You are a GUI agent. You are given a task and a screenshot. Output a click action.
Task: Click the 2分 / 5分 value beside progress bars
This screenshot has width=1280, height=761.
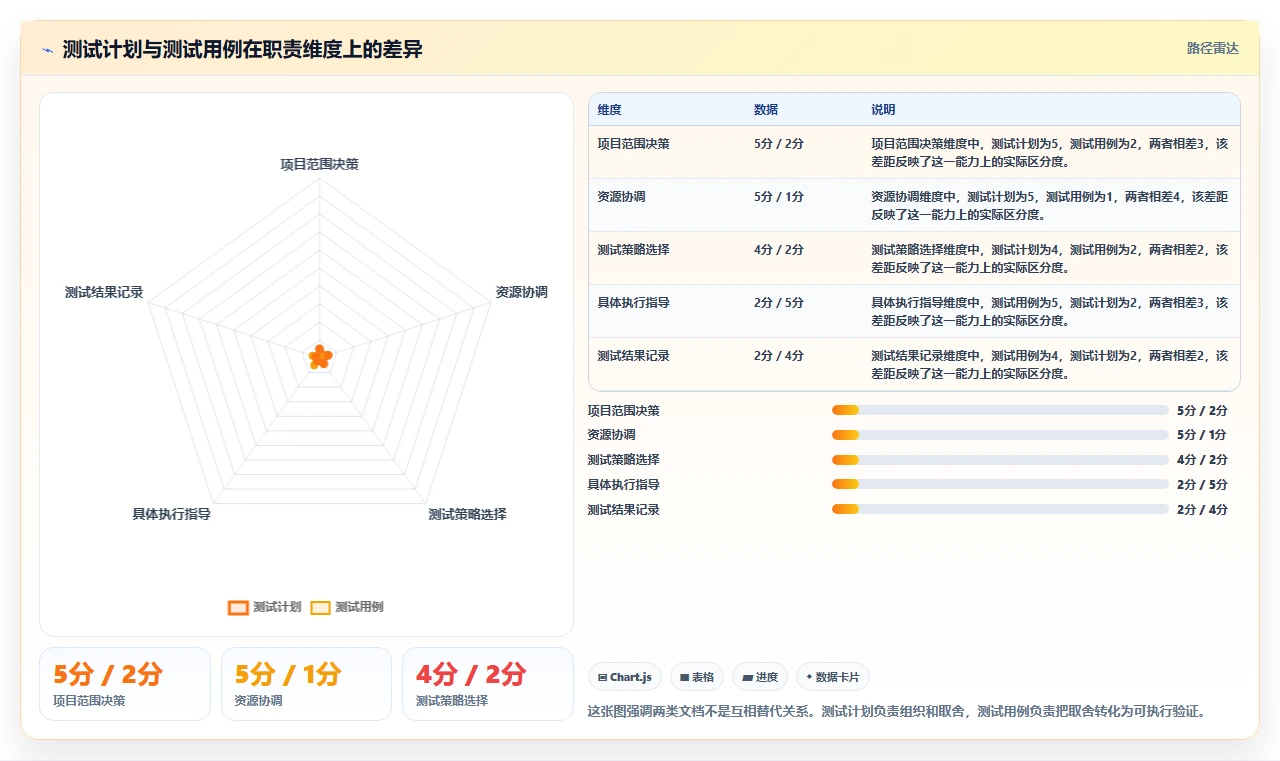(1202, 485)
